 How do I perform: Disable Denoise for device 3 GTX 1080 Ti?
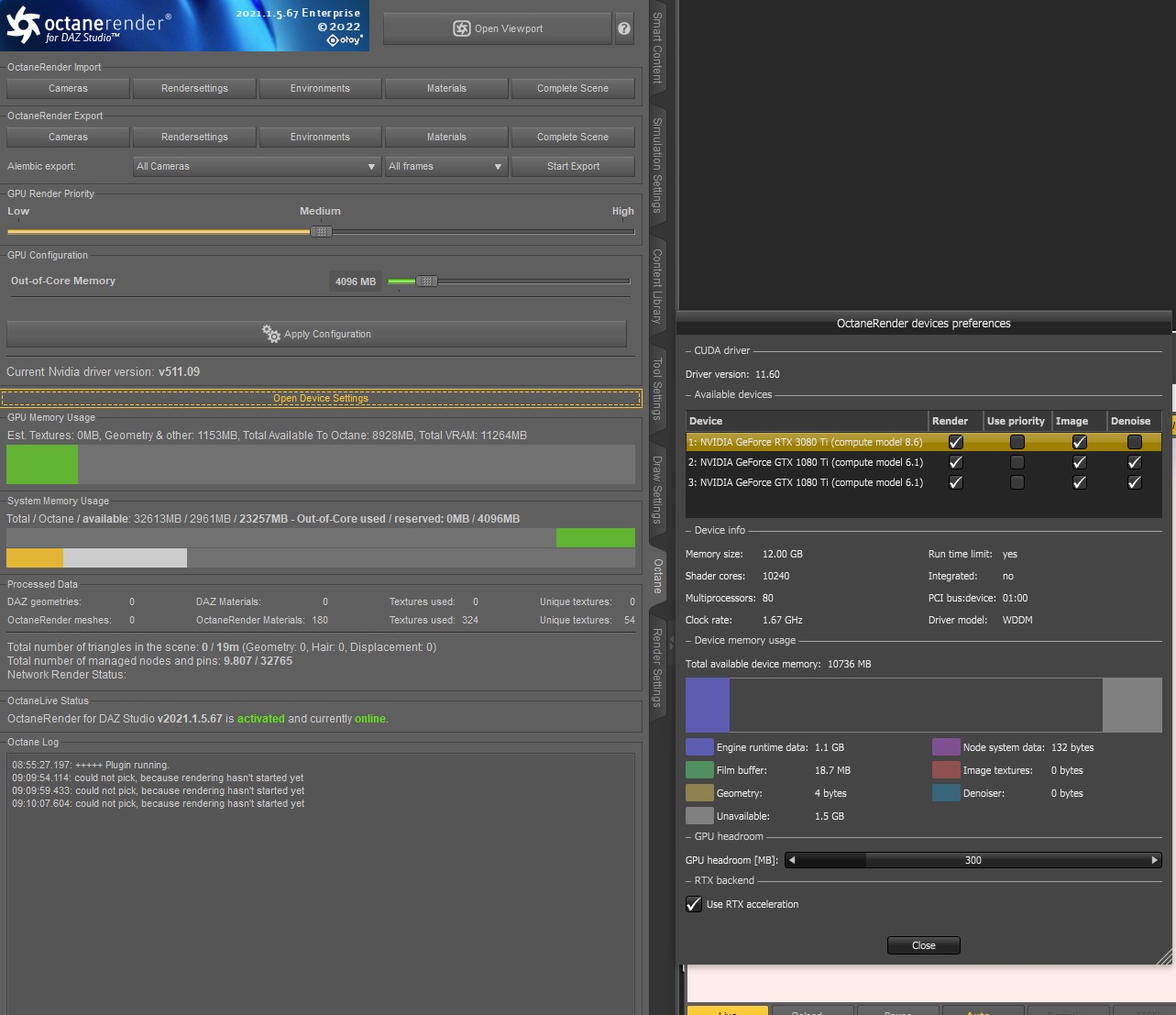[x=1134, y=482]
